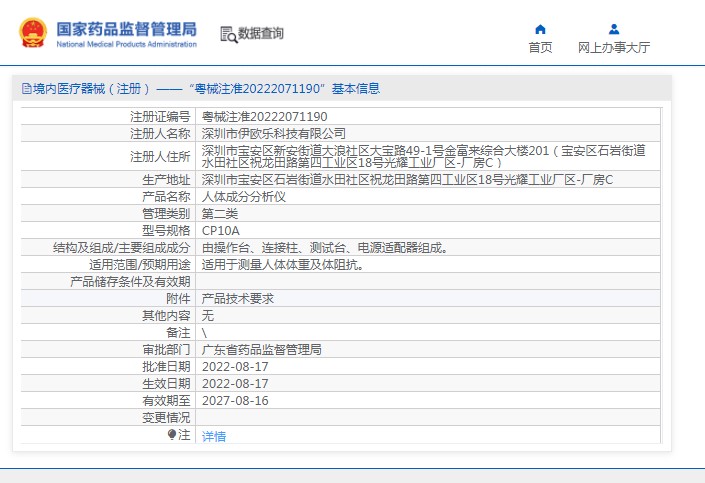Click the 产品名称 label
Image resolution: width=705 pixels, height=483 pixels.
(166, 197)
